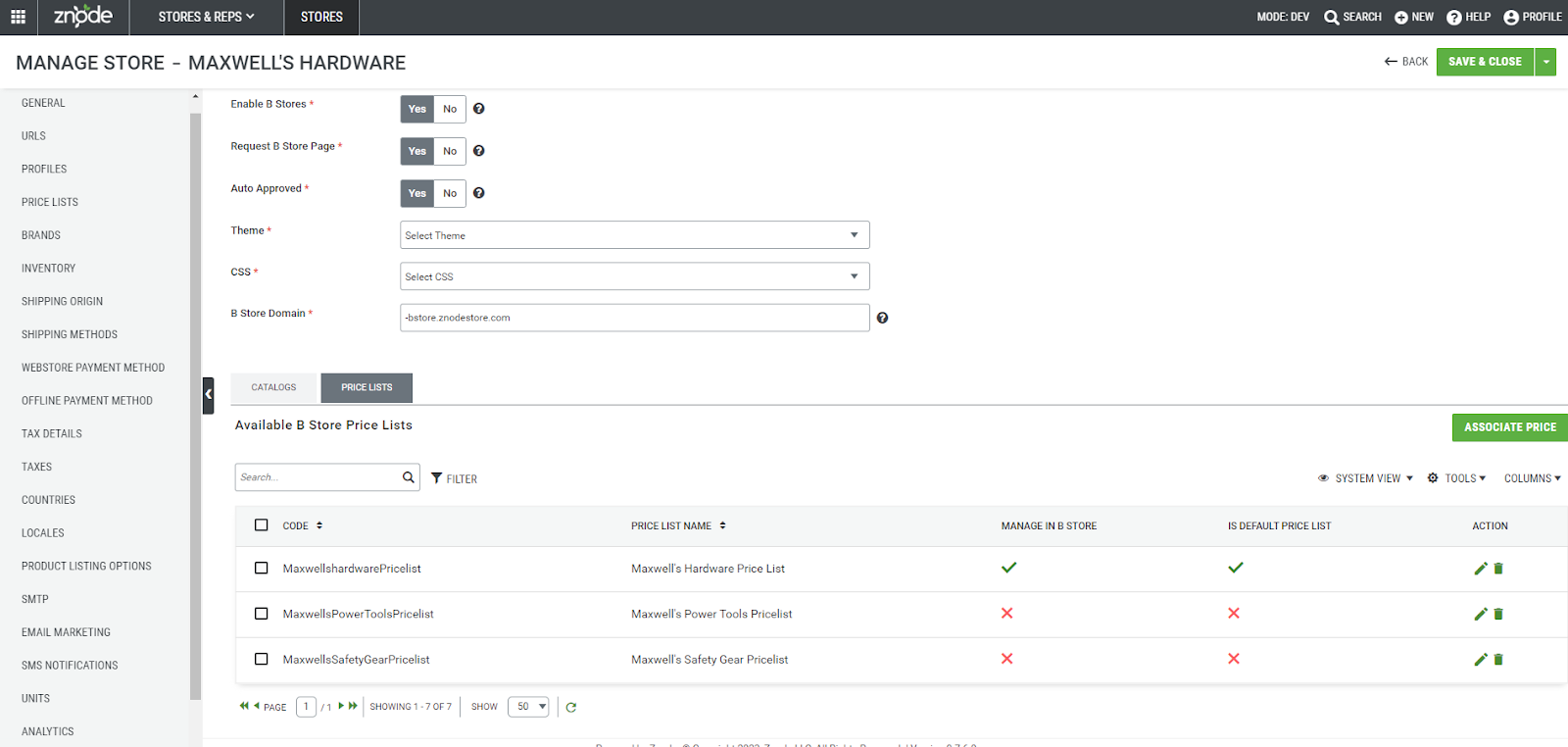This screenshot has width=1568, height=747.
Task: Open Price Lists section in sidebar
Action: click(50, 202)
